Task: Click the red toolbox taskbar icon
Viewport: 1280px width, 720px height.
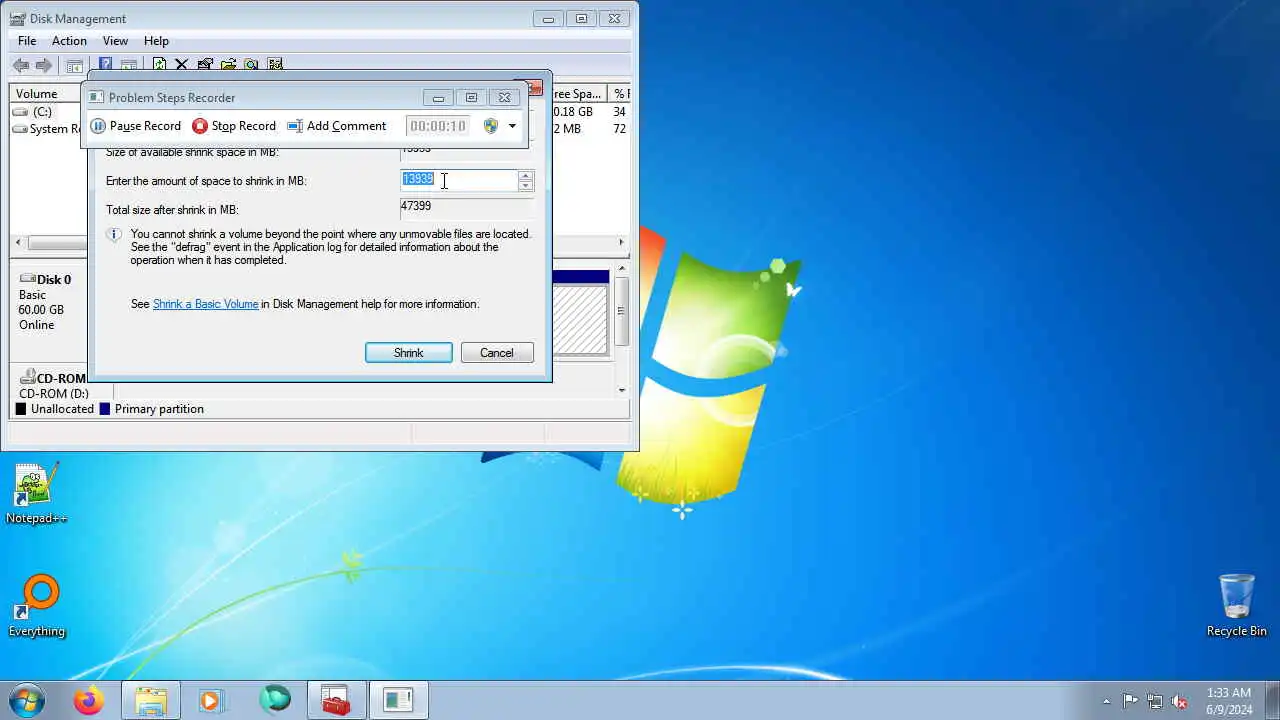Action: (336, 701)
